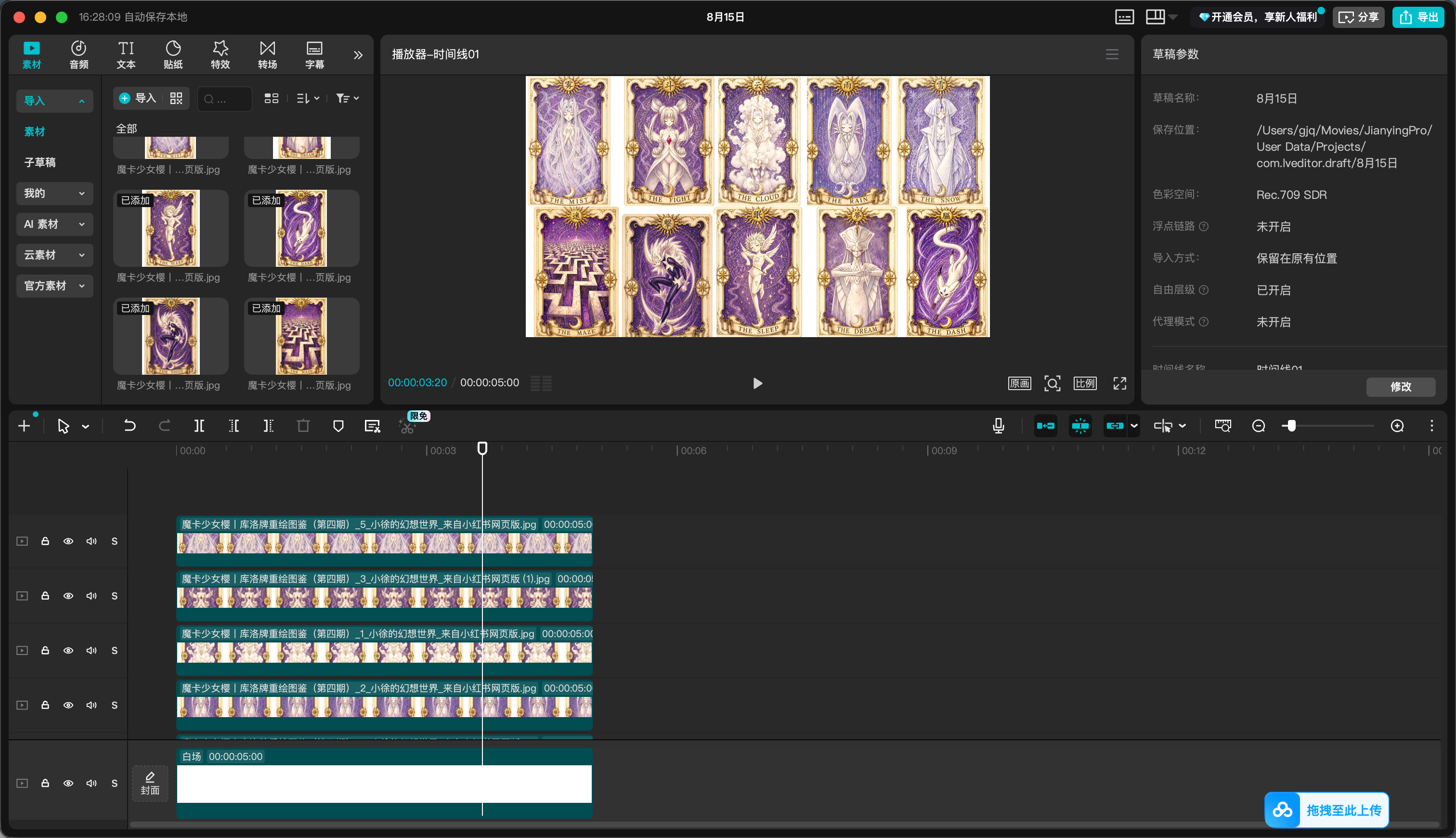The width and height of the screenshot is (1456, 838).
Task: Play the preview in the player
Action: 757,383
